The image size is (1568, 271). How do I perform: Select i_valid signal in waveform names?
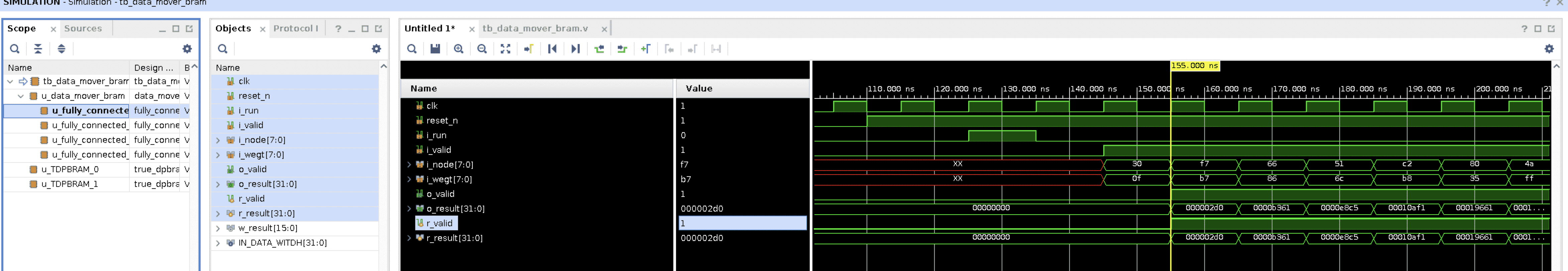point(438,150)
